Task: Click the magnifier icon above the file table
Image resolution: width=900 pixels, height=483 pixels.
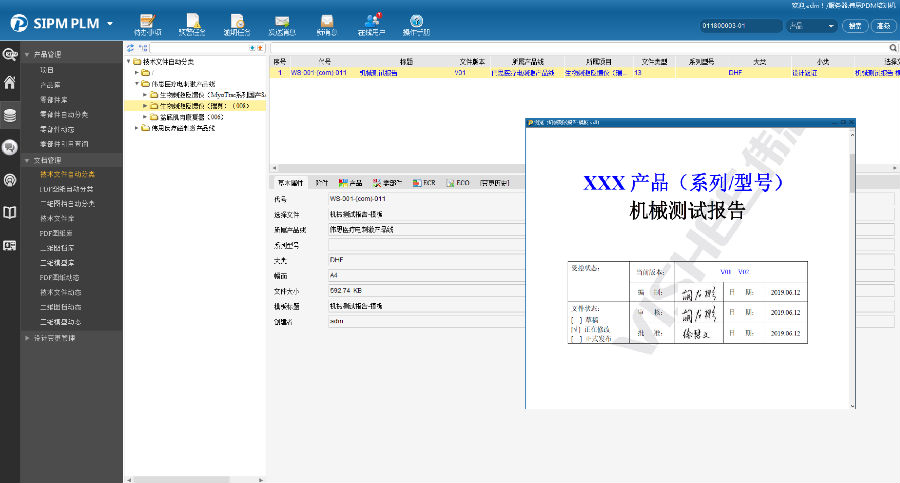Action: point(893,48)
